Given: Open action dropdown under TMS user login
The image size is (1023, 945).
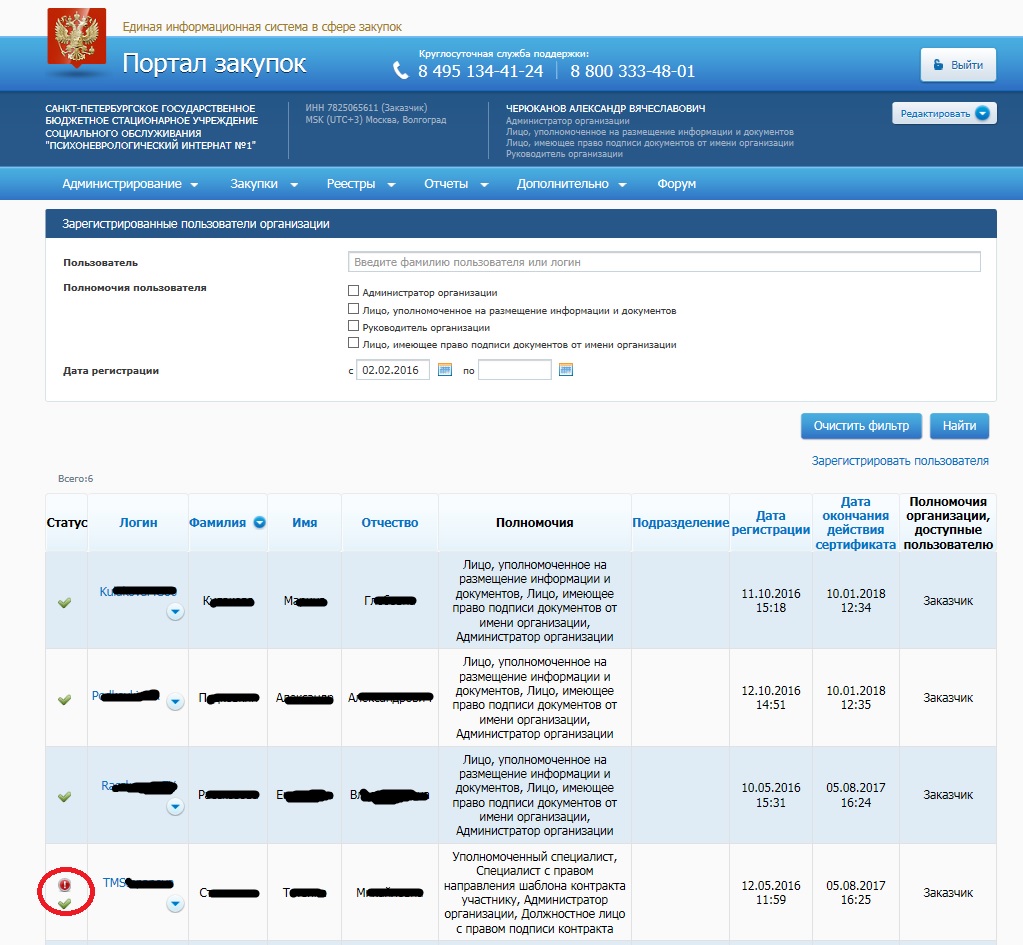Looking at the screenshot, I should (175, 904).
